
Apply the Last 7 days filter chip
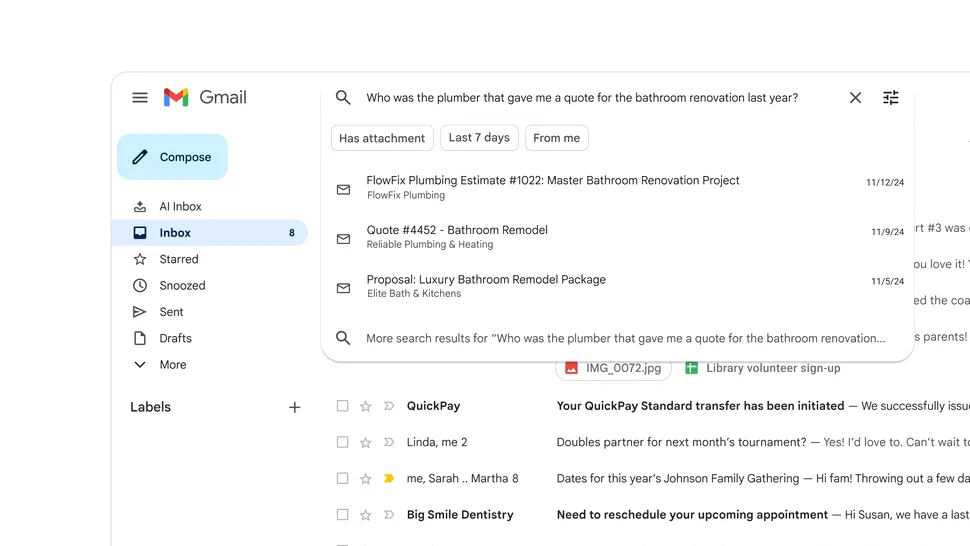(479, 138)
